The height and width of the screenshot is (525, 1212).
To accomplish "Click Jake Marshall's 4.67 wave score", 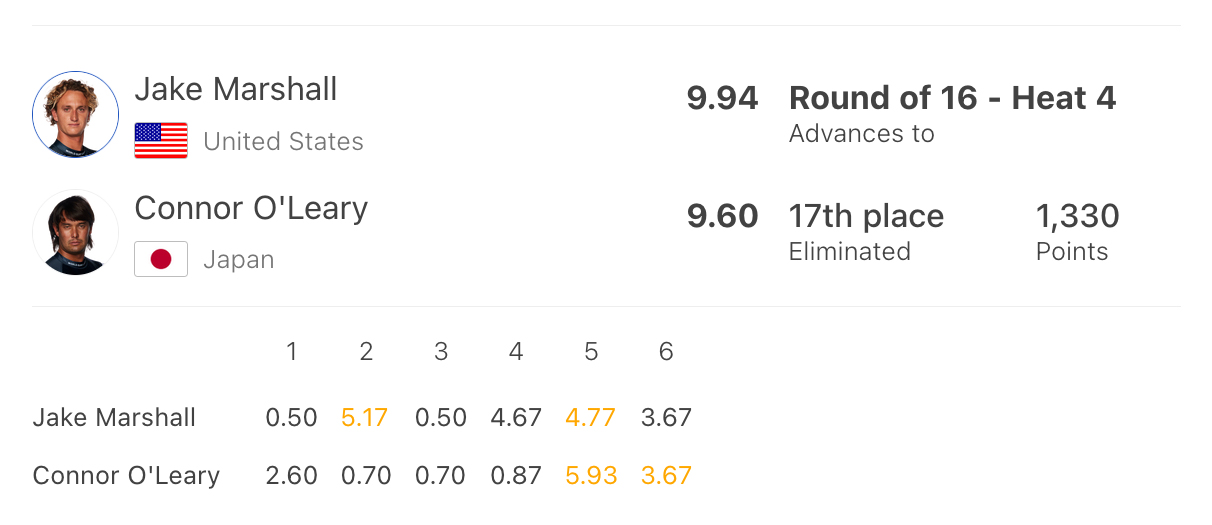I will (x=516, y=417).
